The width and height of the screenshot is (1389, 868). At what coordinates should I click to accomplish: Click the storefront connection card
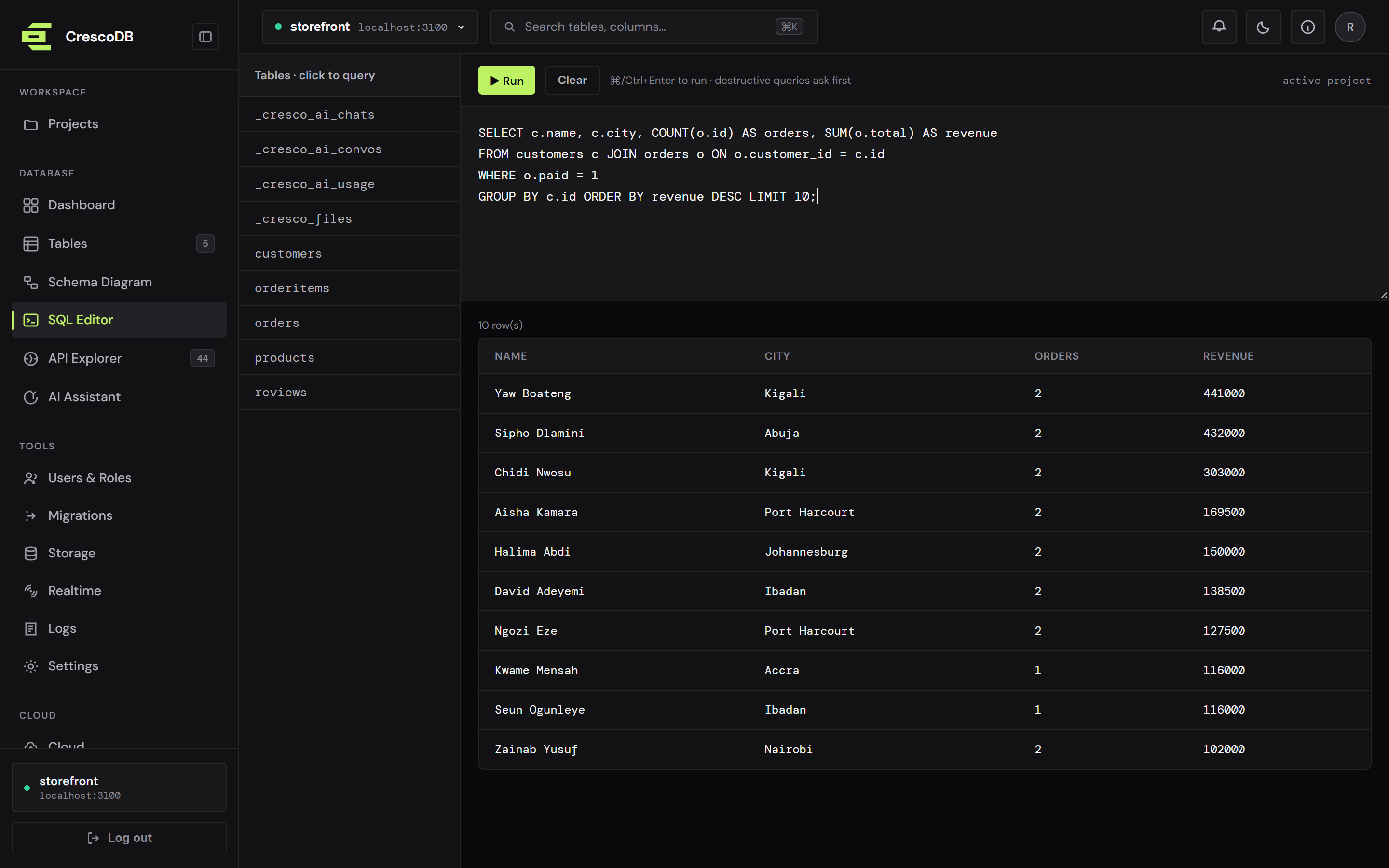click(x=119, y=787)
